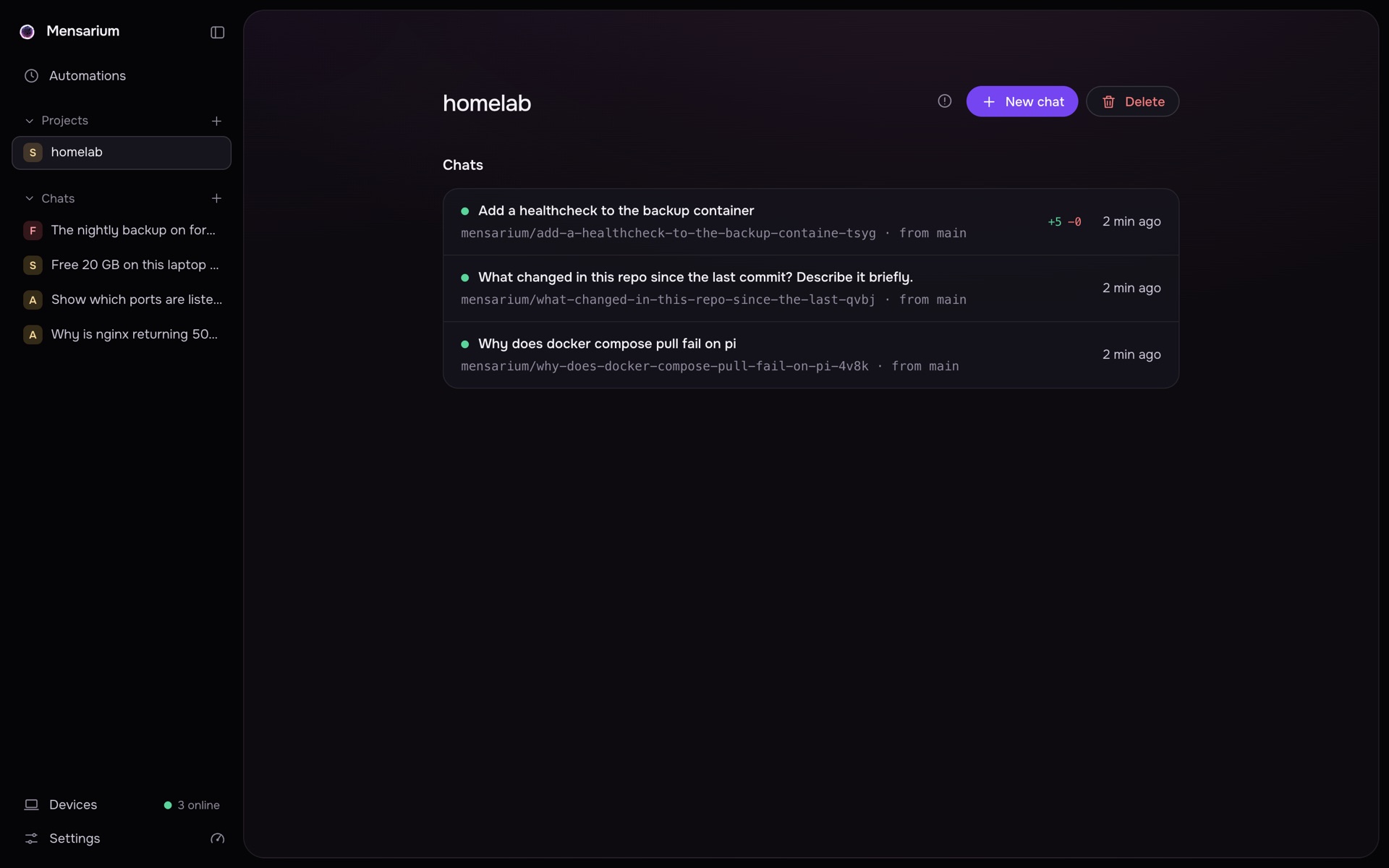Open 'What changed in this repo' chat
Viewport: 1389px width, 868px height.
810,289
